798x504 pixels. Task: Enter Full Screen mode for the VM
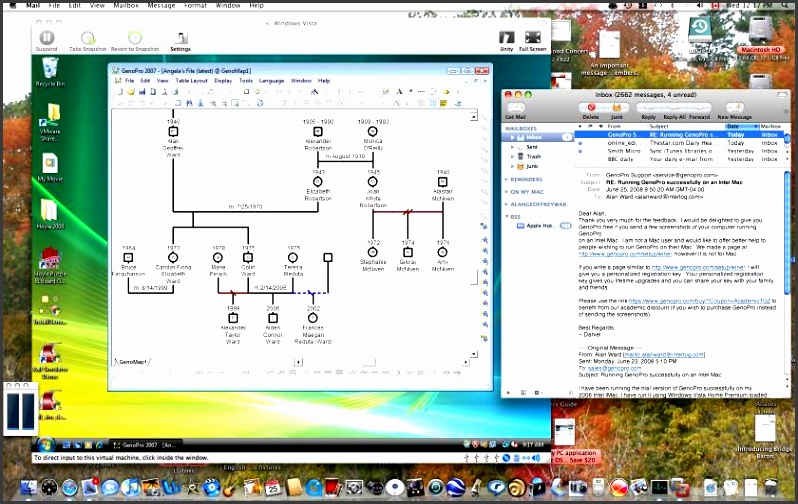pyautogui.click(x=533, y=38)
